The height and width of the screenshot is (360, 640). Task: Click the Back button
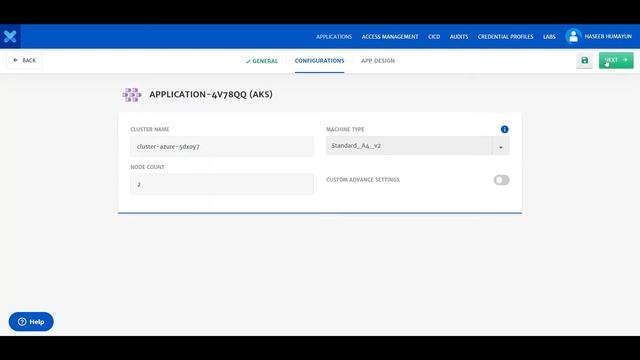[24, 60]
